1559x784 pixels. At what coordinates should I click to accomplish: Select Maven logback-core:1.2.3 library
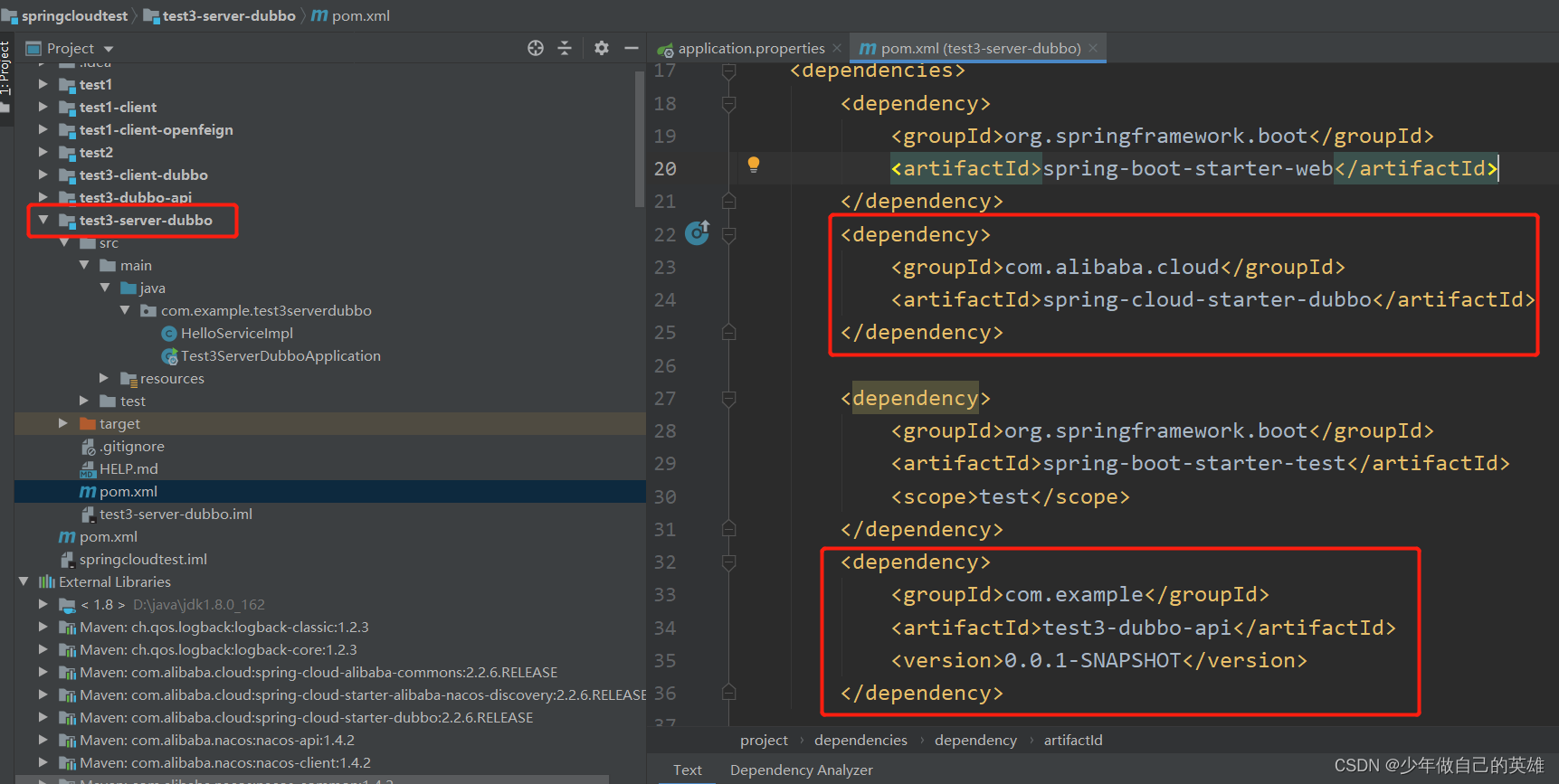click(218, 649)
